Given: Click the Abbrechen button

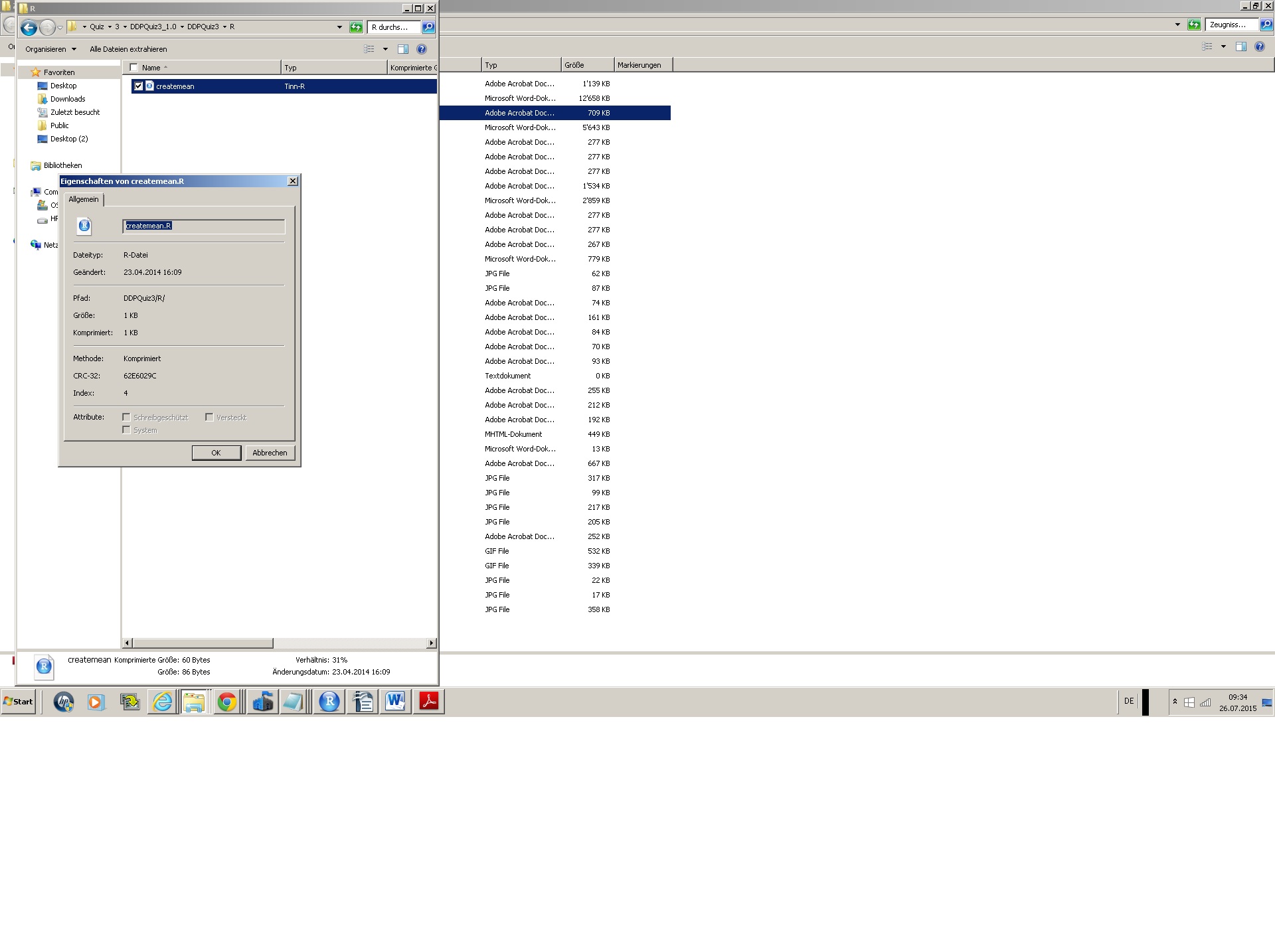Looking at the screenshot, I should tap(270, 453).
